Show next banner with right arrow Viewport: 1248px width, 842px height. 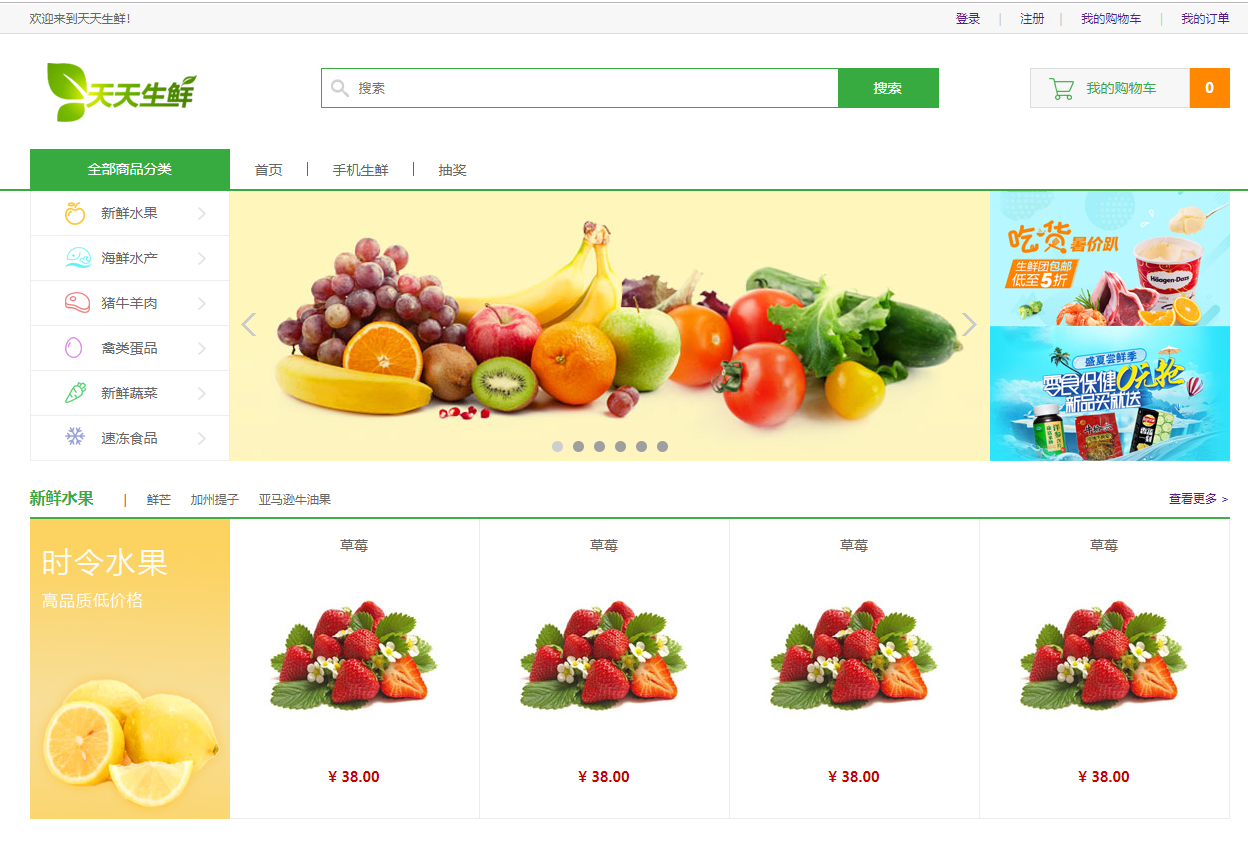coord(968,325)
